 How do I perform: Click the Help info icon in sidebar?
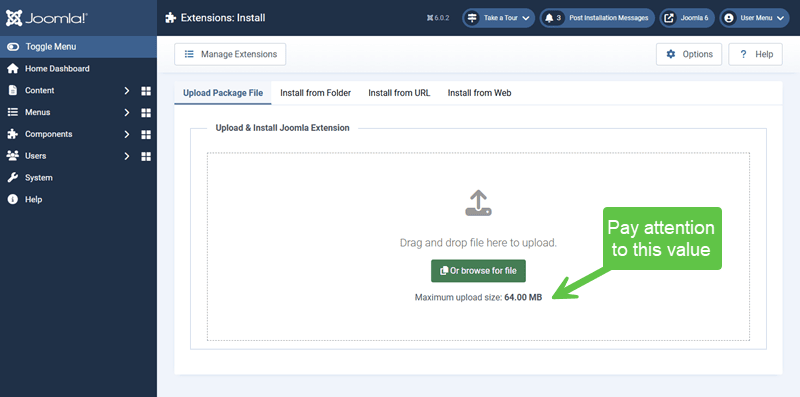(13, 200)
